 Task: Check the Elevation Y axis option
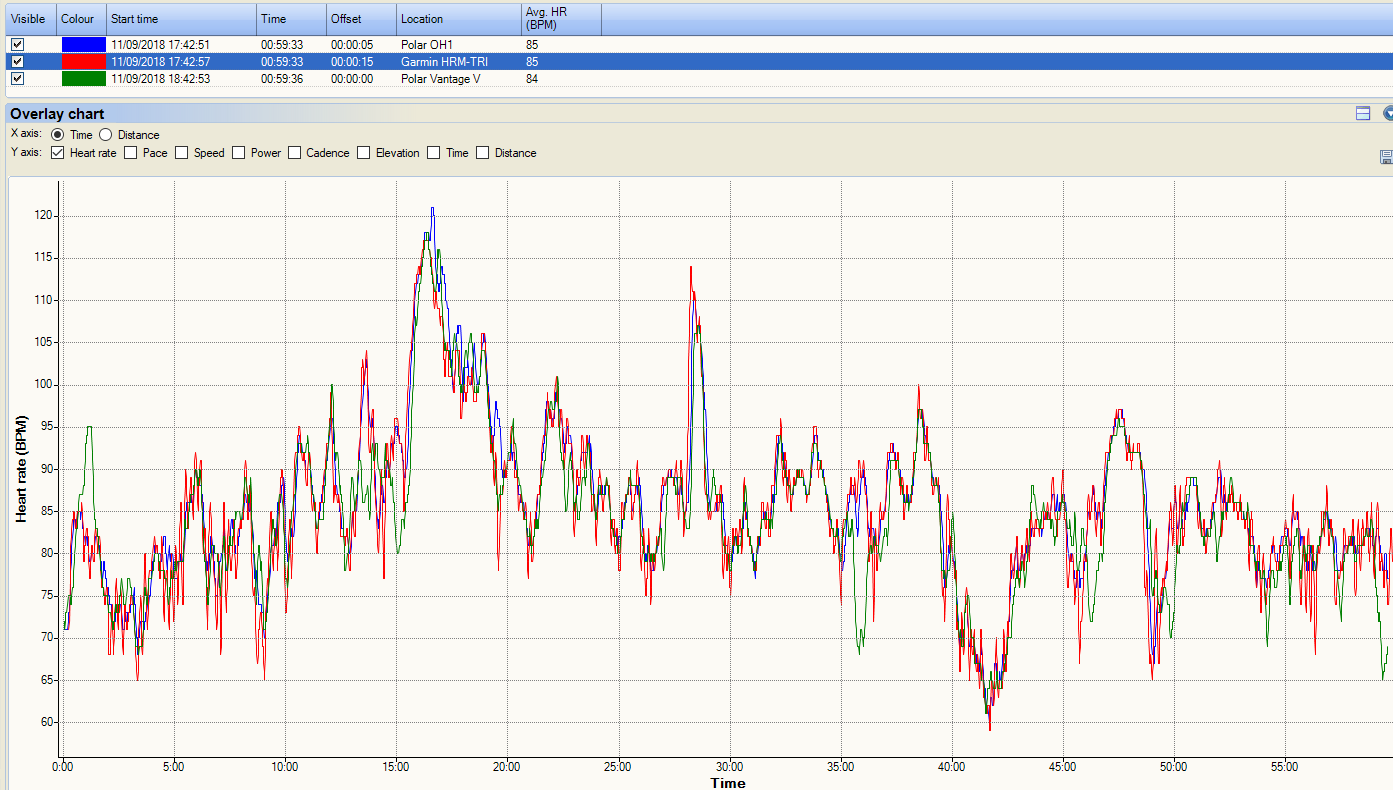[x=364, y=153]
